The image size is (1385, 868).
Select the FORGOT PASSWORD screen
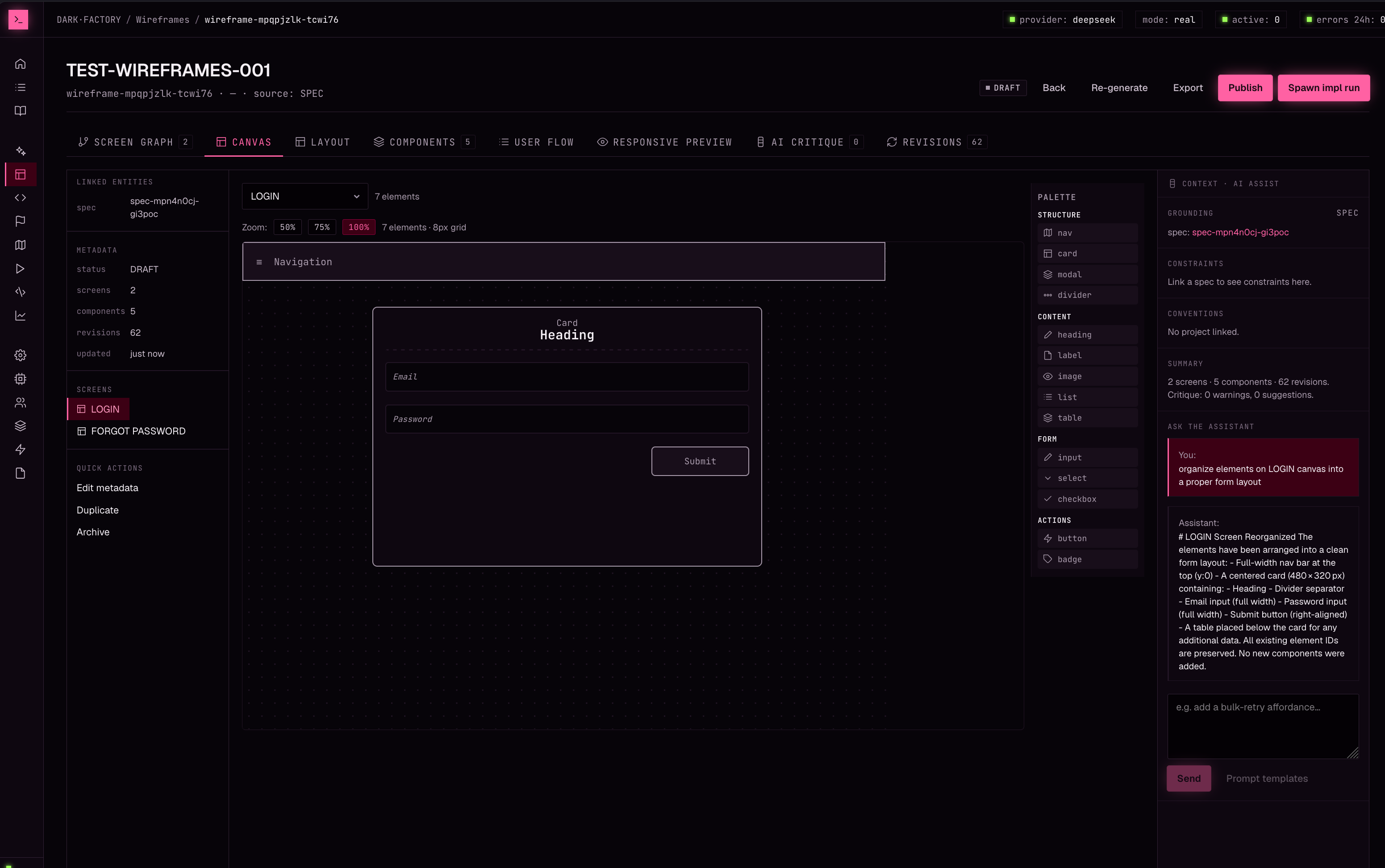point(131,431)
